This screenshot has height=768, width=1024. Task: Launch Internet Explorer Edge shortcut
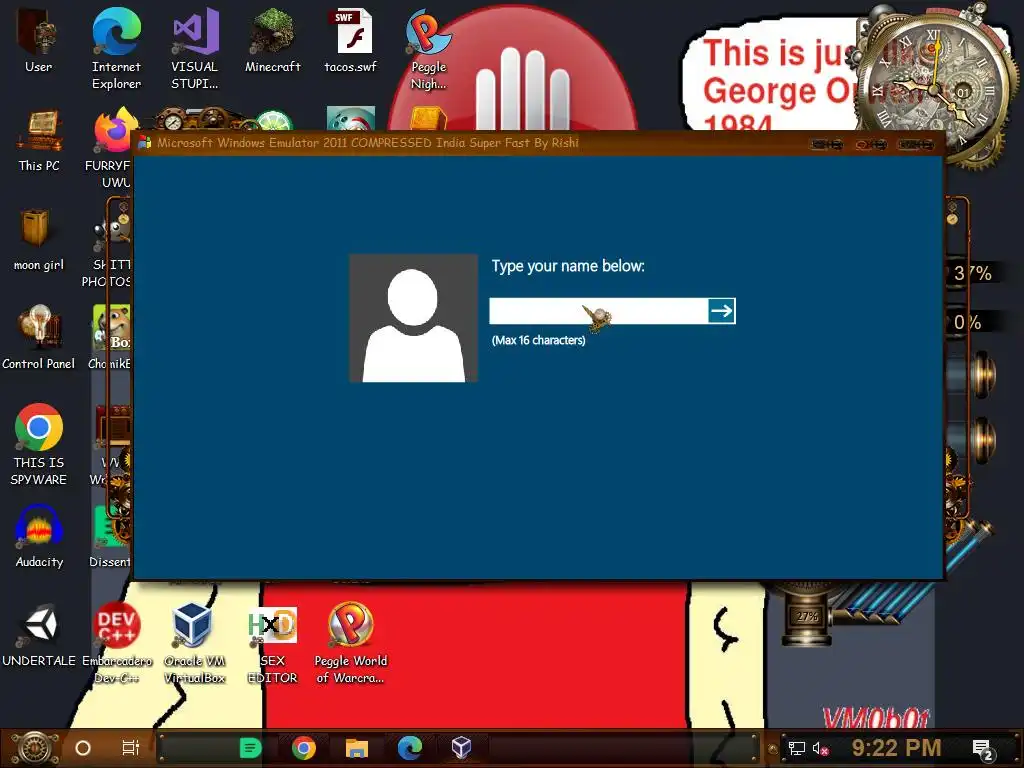116,47
